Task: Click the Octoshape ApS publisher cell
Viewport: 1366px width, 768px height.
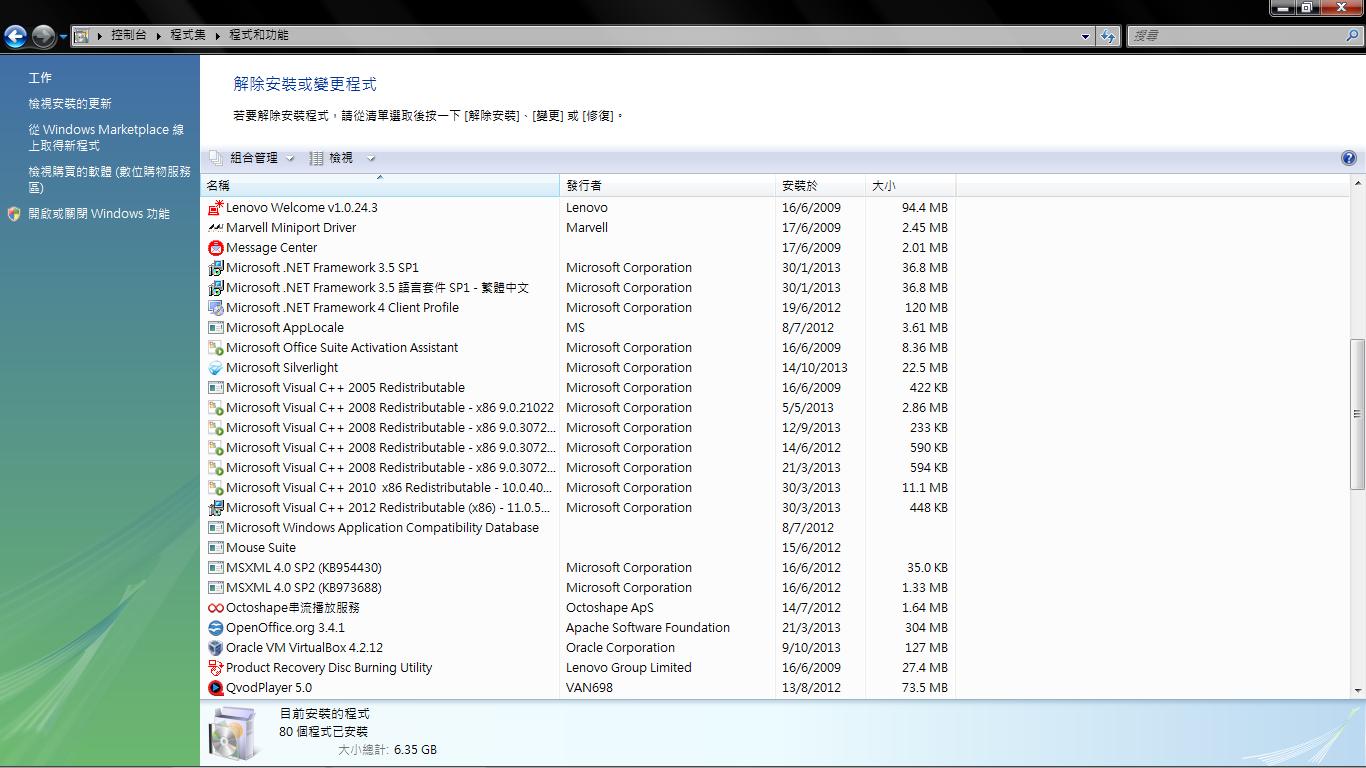Action: pyautogui.click(x=610, y=608)
